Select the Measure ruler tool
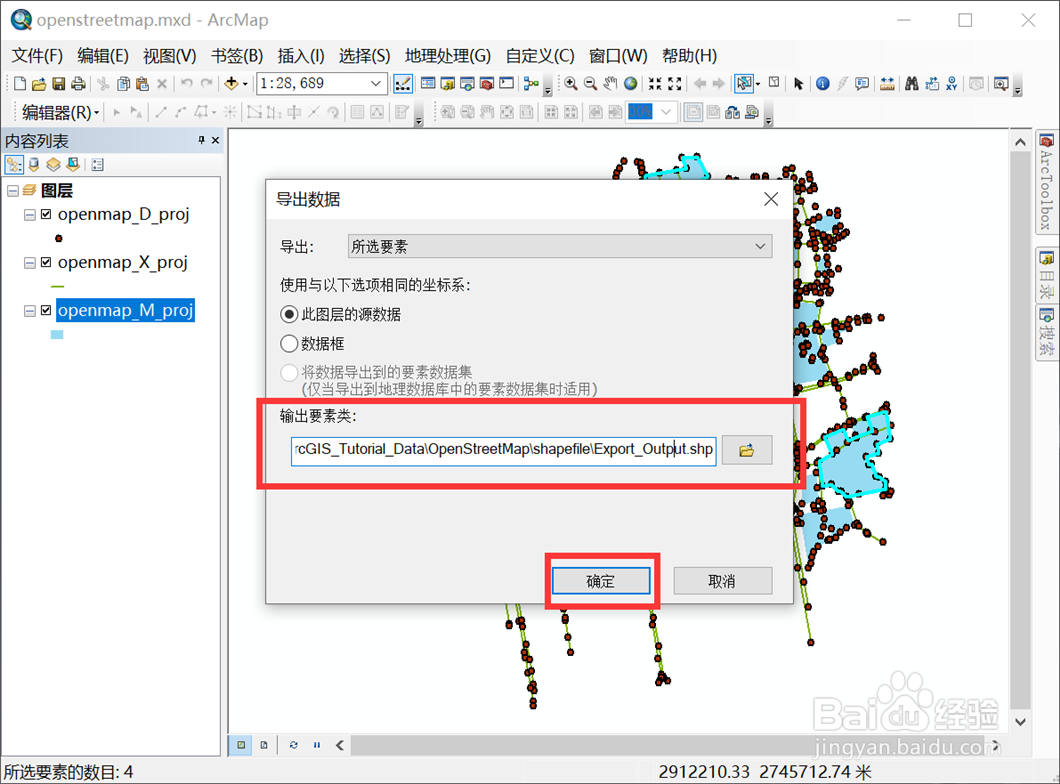Viewport: 1060px width, 784px height. point(887,83)
